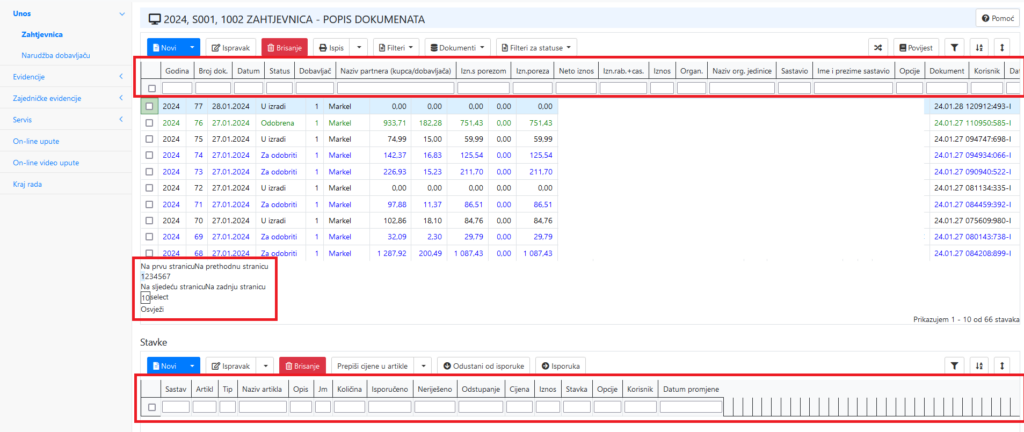Click Prepiši cijene u artikle
The height and width of the screenshot is (432, 1024).
click(x=373, y=365)
